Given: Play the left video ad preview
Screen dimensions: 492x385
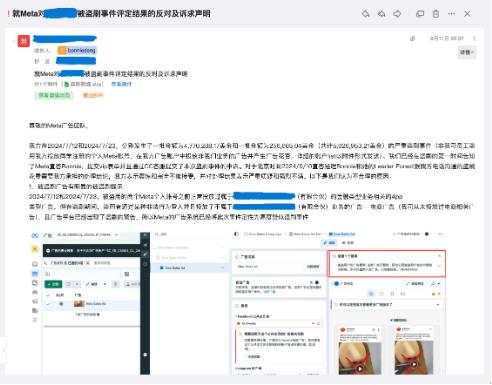Looking at the screenshot, I should pyautogui.click(x=360, y=369).
